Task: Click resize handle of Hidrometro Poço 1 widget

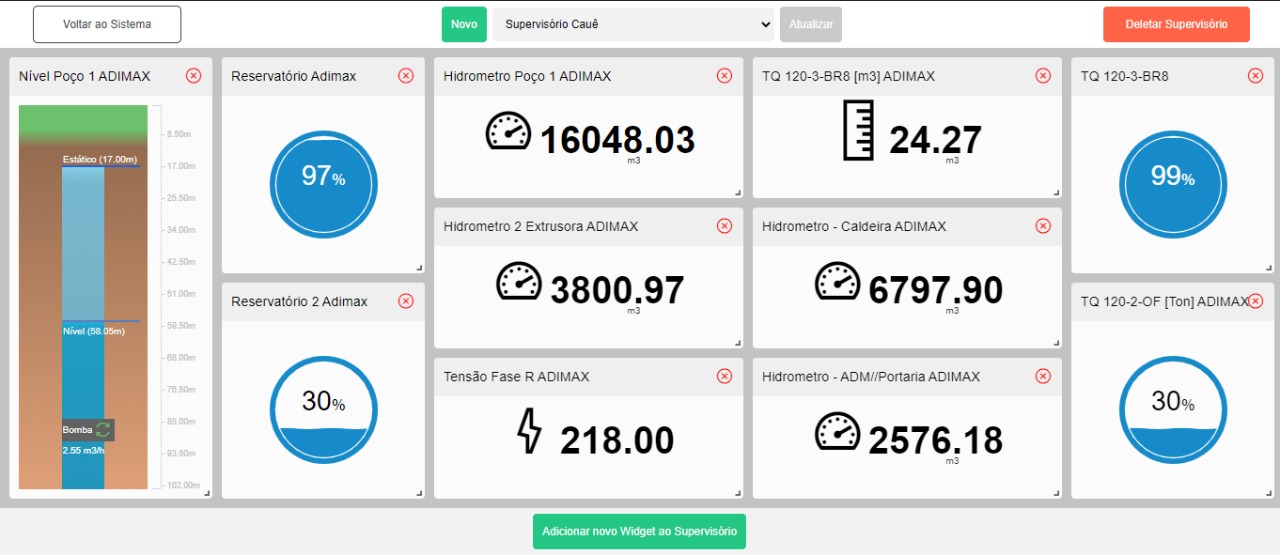Action: click(x=738, y=193)
